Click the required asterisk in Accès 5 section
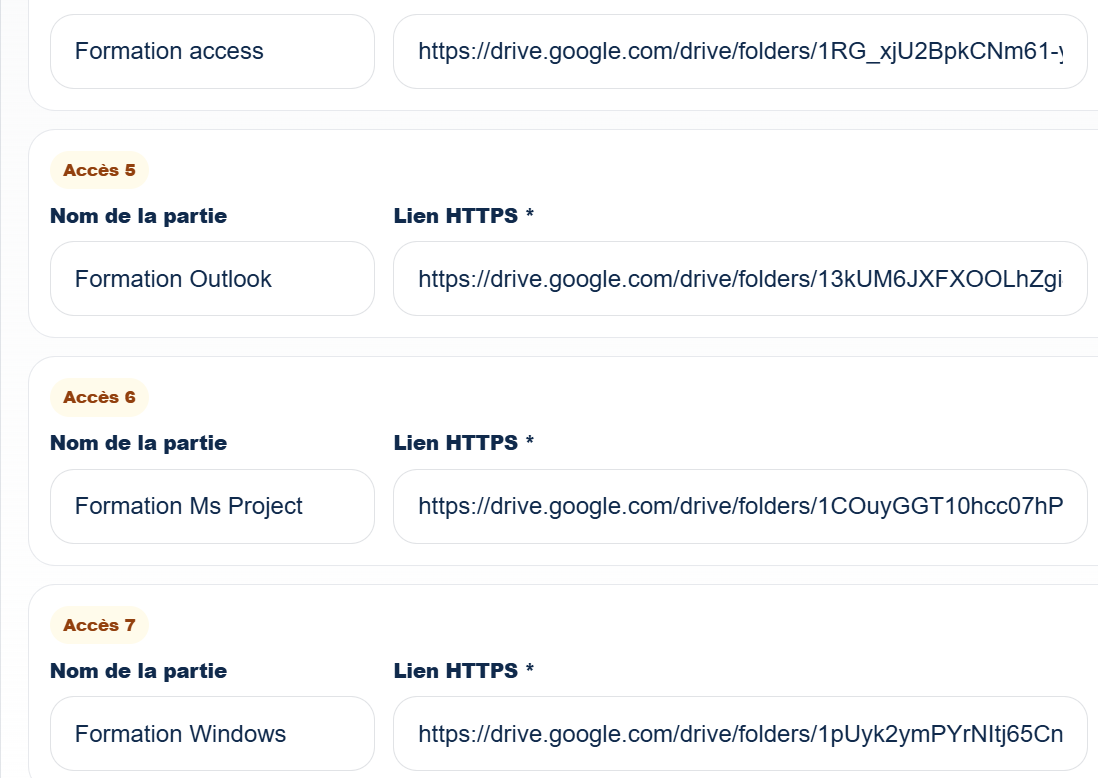 click(530, 213)
